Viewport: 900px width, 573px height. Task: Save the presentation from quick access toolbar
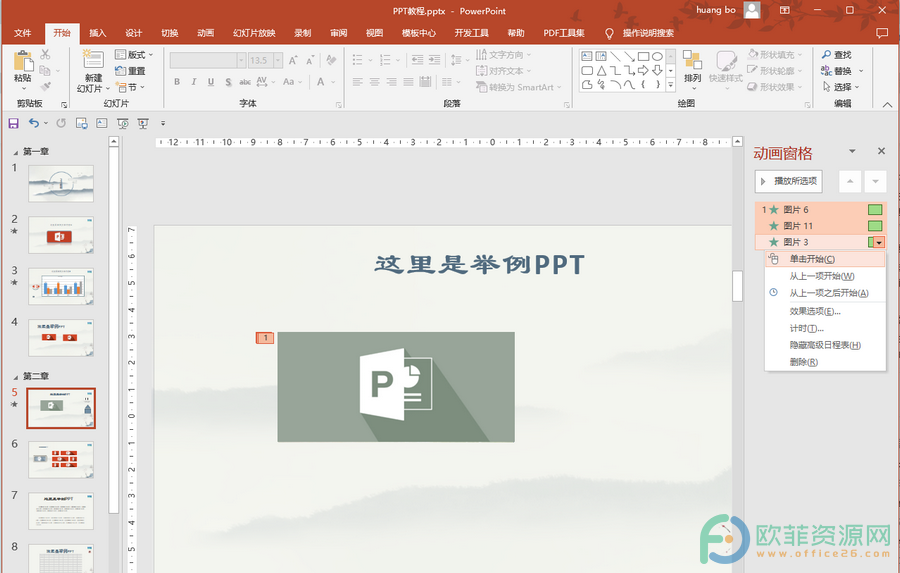(13, 123)
